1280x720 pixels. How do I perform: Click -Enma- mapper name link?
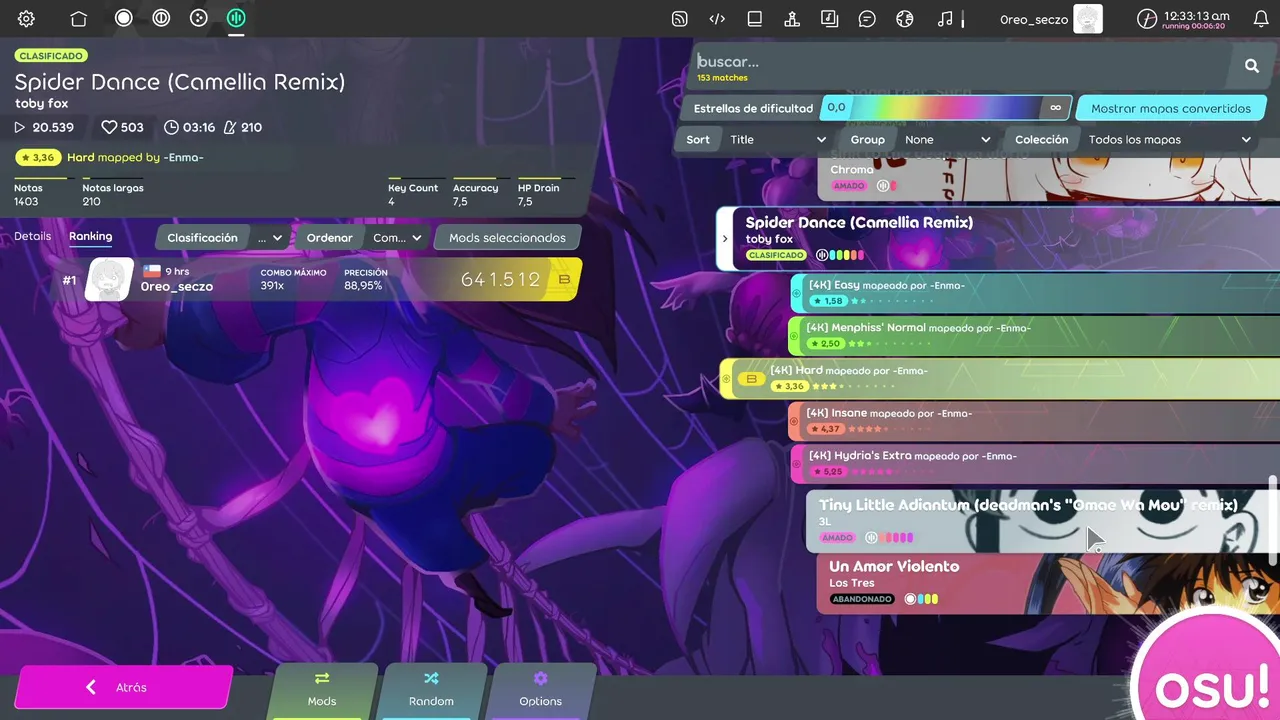point(183,158)
